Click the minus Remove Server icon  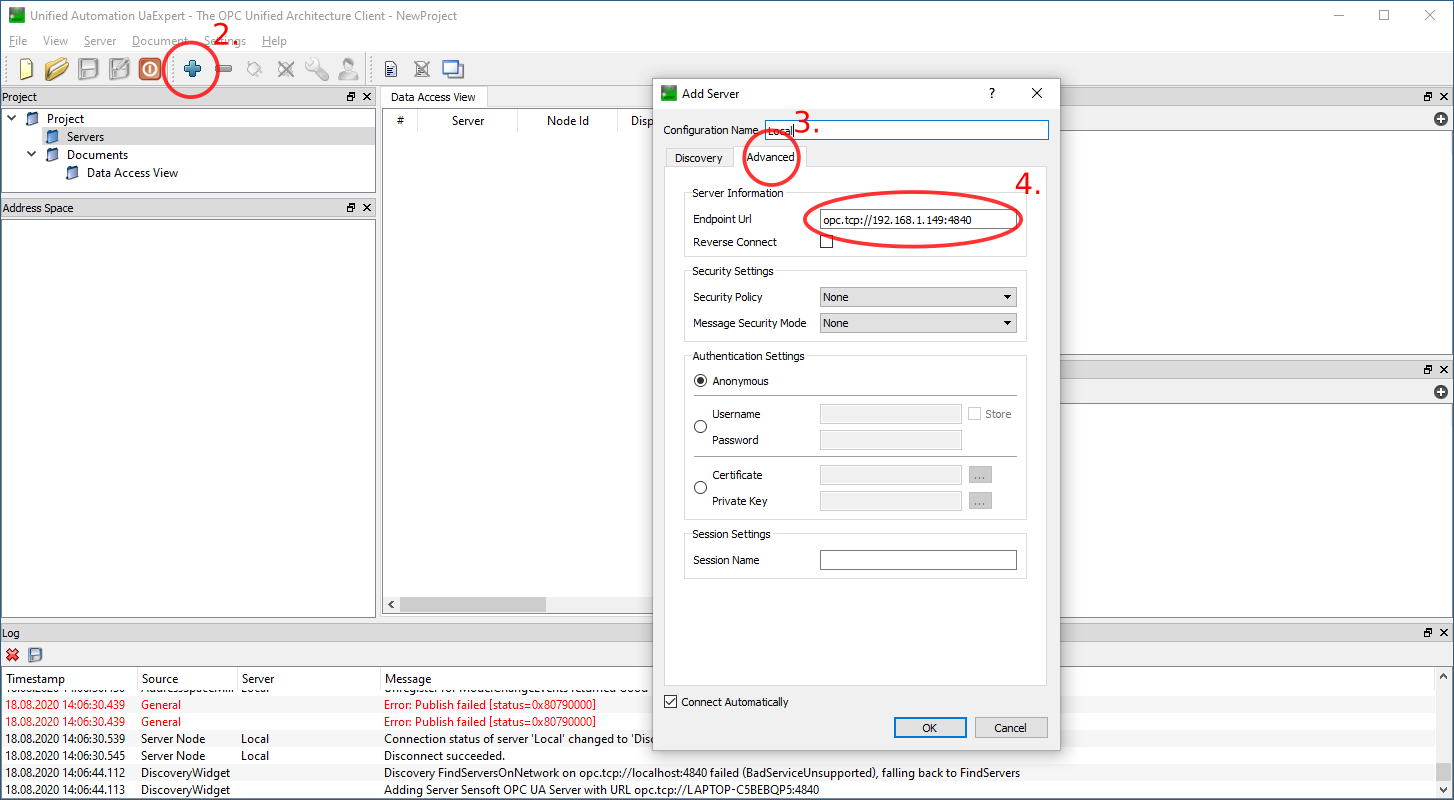[224, 69]
